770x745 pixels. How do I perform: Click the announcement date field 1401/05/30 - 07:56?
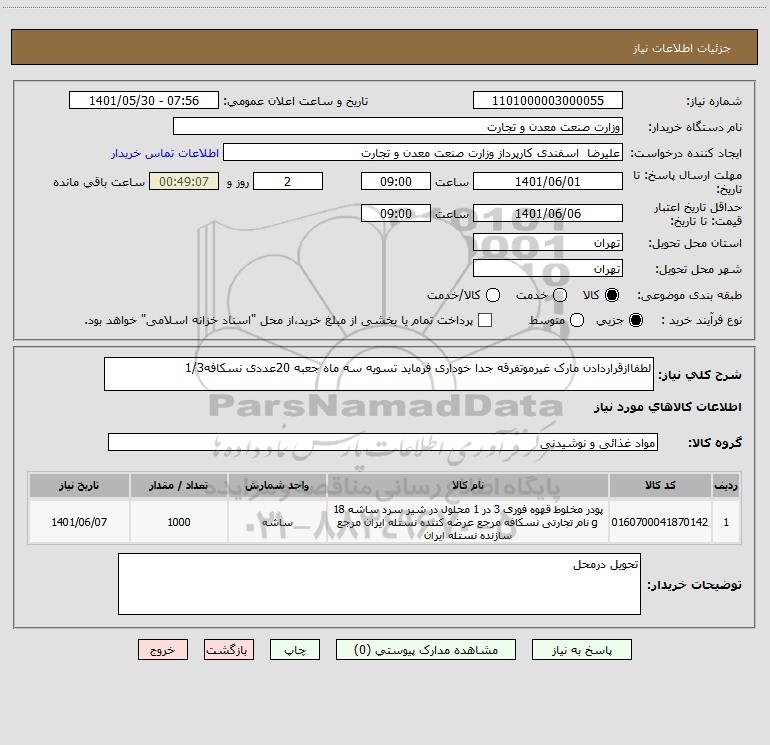click(x=144, y=100)
